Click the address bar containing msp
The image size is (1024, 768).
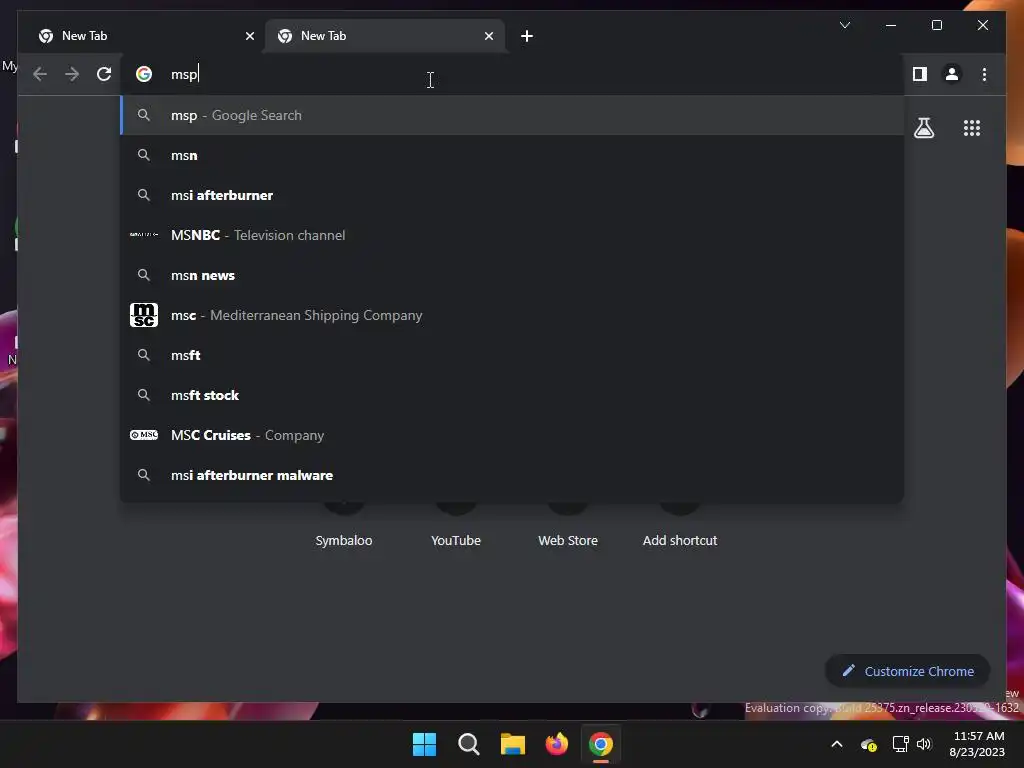click(511, 74)
